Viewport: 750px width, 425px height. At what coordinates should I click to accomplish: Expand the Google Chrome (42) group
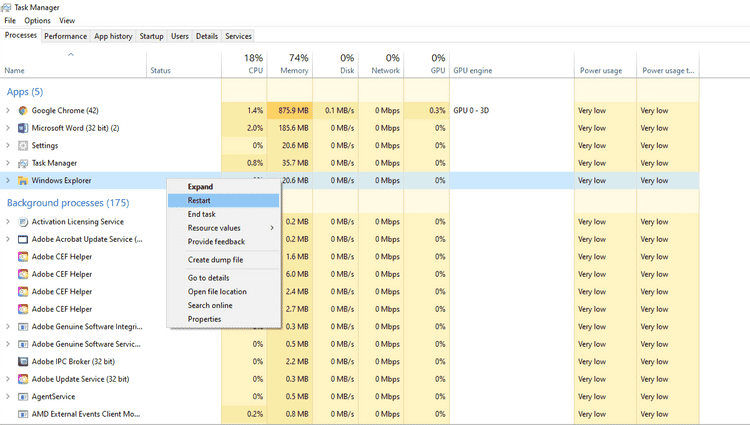tap(8, 110)
